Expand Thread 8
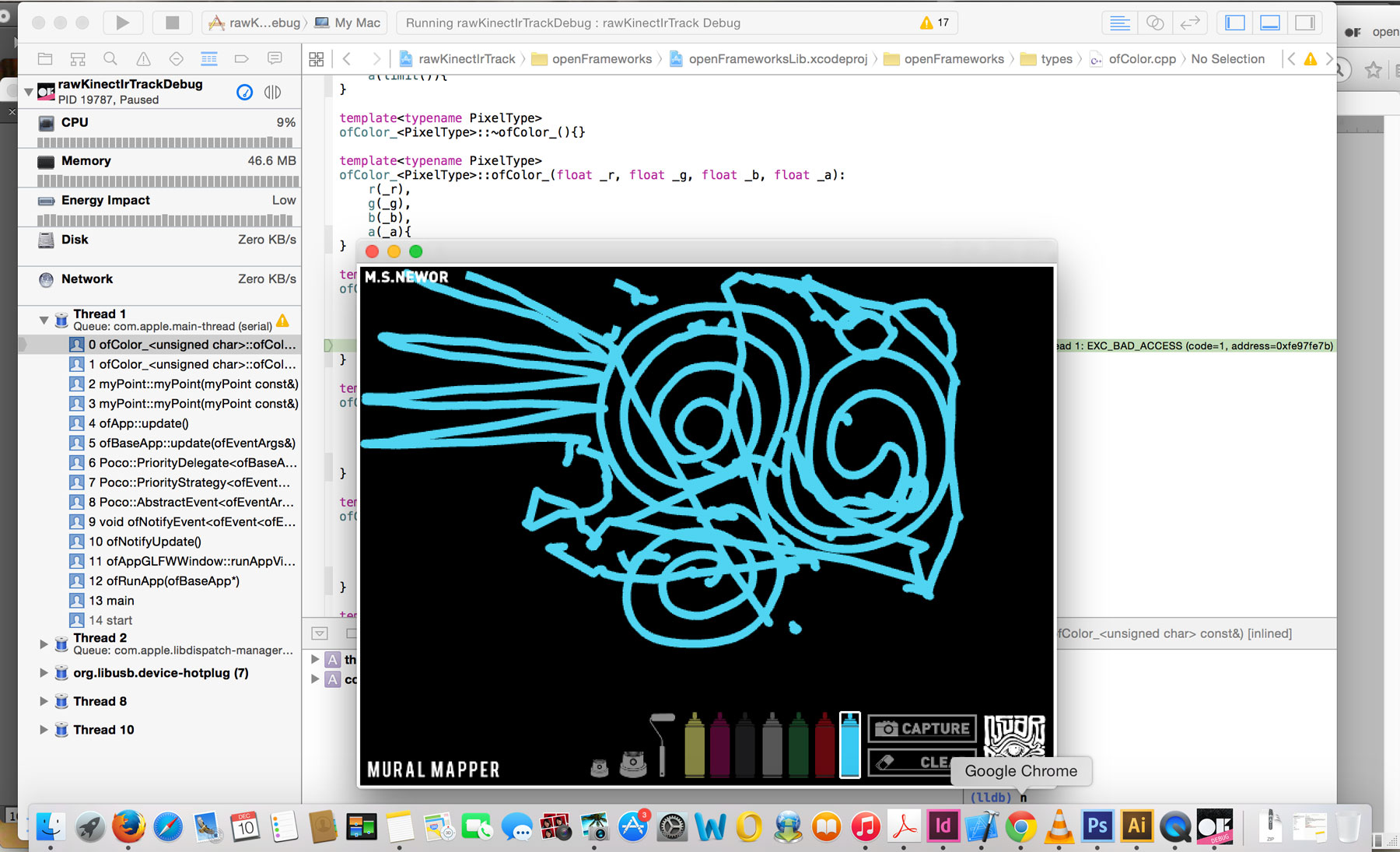The height and width of the screenshot is (852, 1400). [44, 701]
